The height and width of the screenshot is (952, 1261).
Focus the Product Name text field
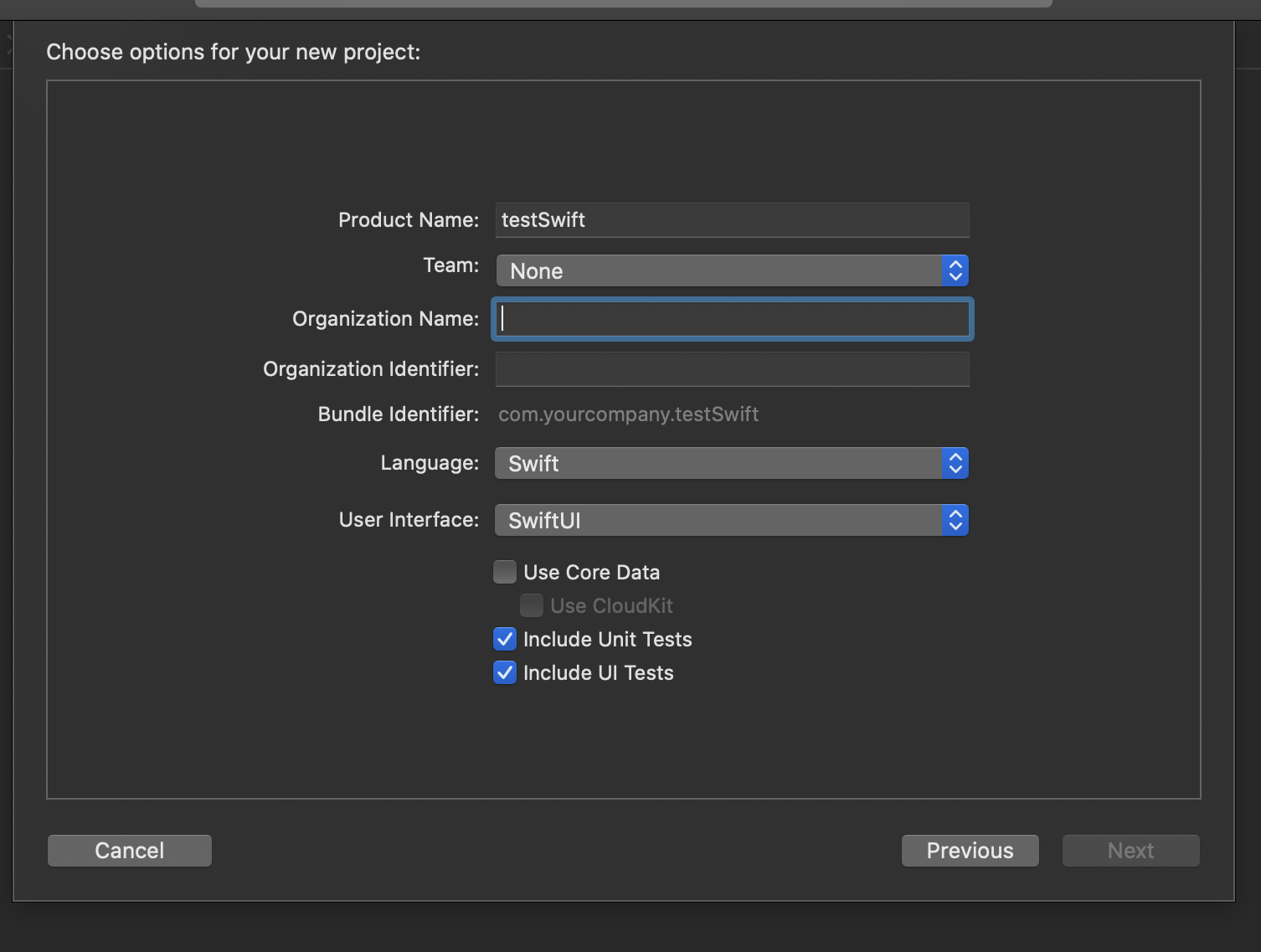click(732, 220)
